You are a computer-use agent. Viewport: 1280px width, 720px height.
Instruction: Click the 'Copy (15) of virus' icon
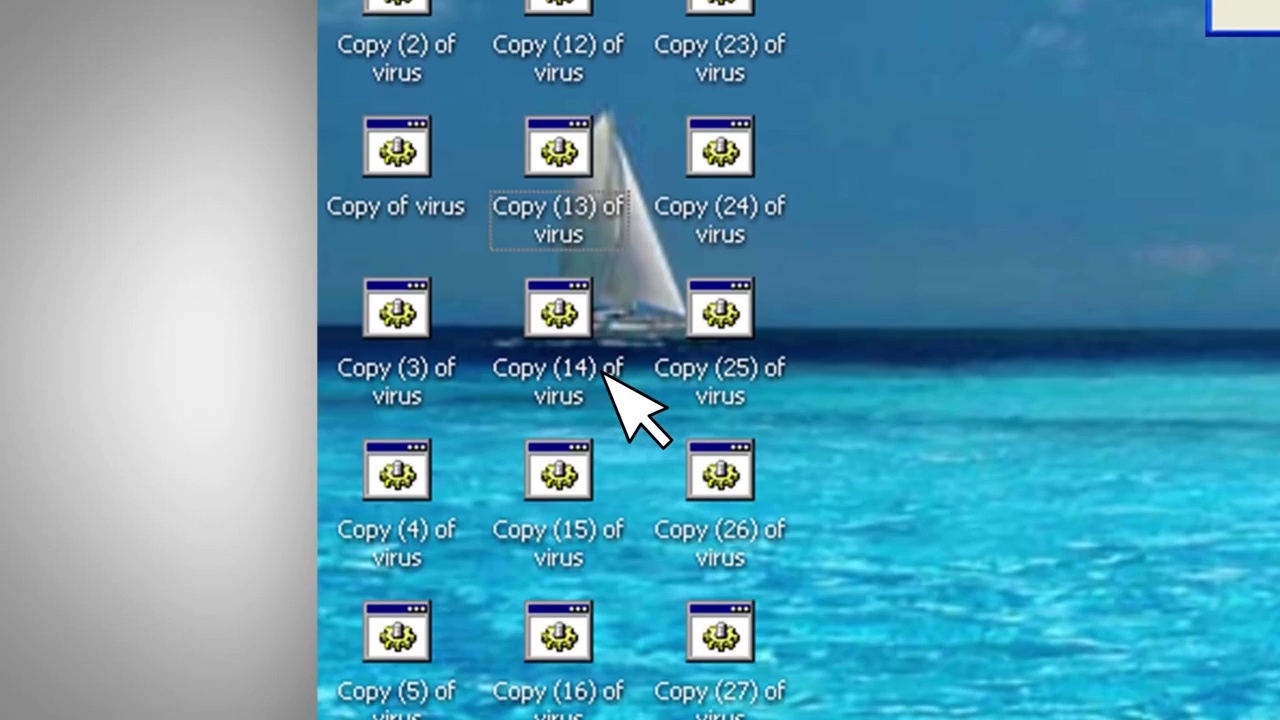(x=558, y=471)
